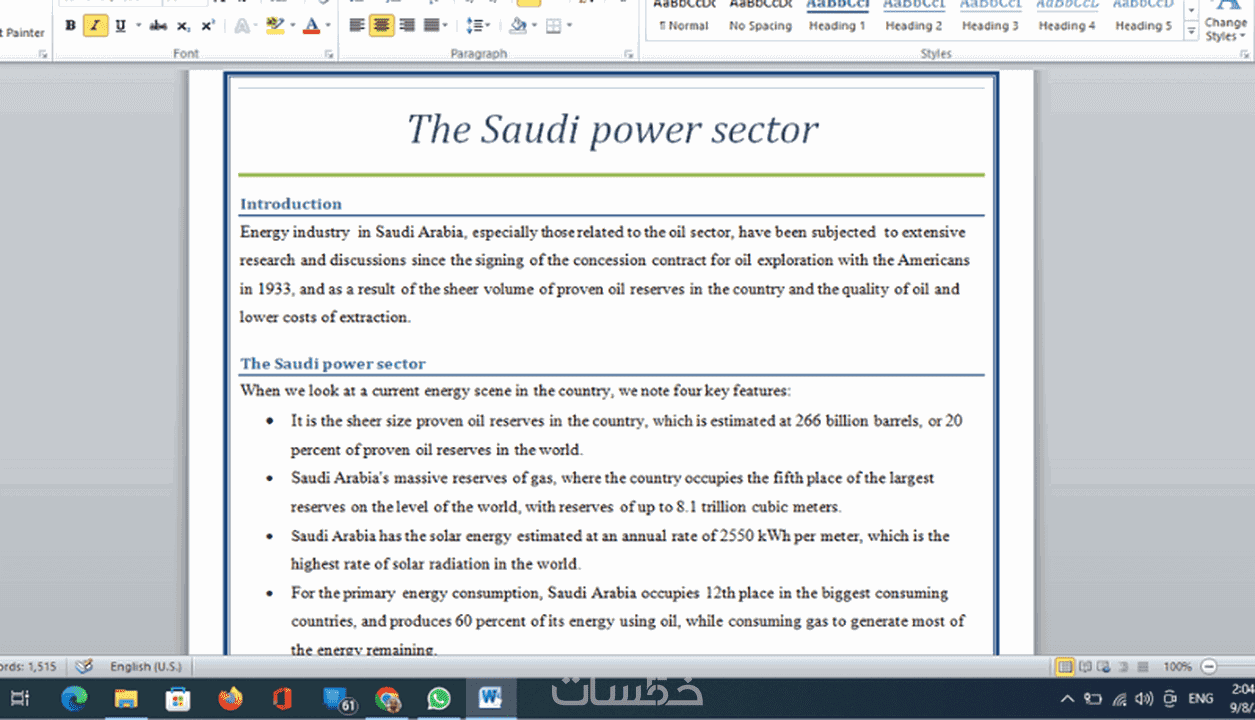Viewport: 1255px width, 720px height.
Task: Click the Introduction heading in the document
Action: click(x=291, y=204)
